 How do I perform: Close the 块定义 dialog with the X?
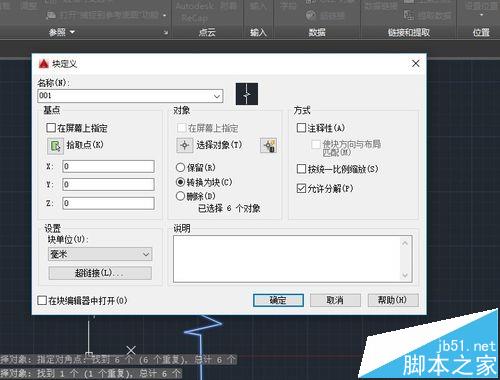click(416, 63)
